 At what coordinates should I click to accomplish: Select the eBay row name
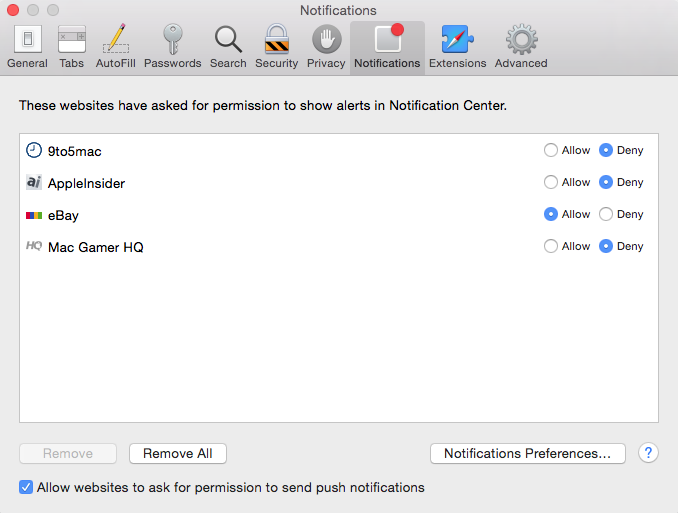pyautogui.click(x=63, y=215)
